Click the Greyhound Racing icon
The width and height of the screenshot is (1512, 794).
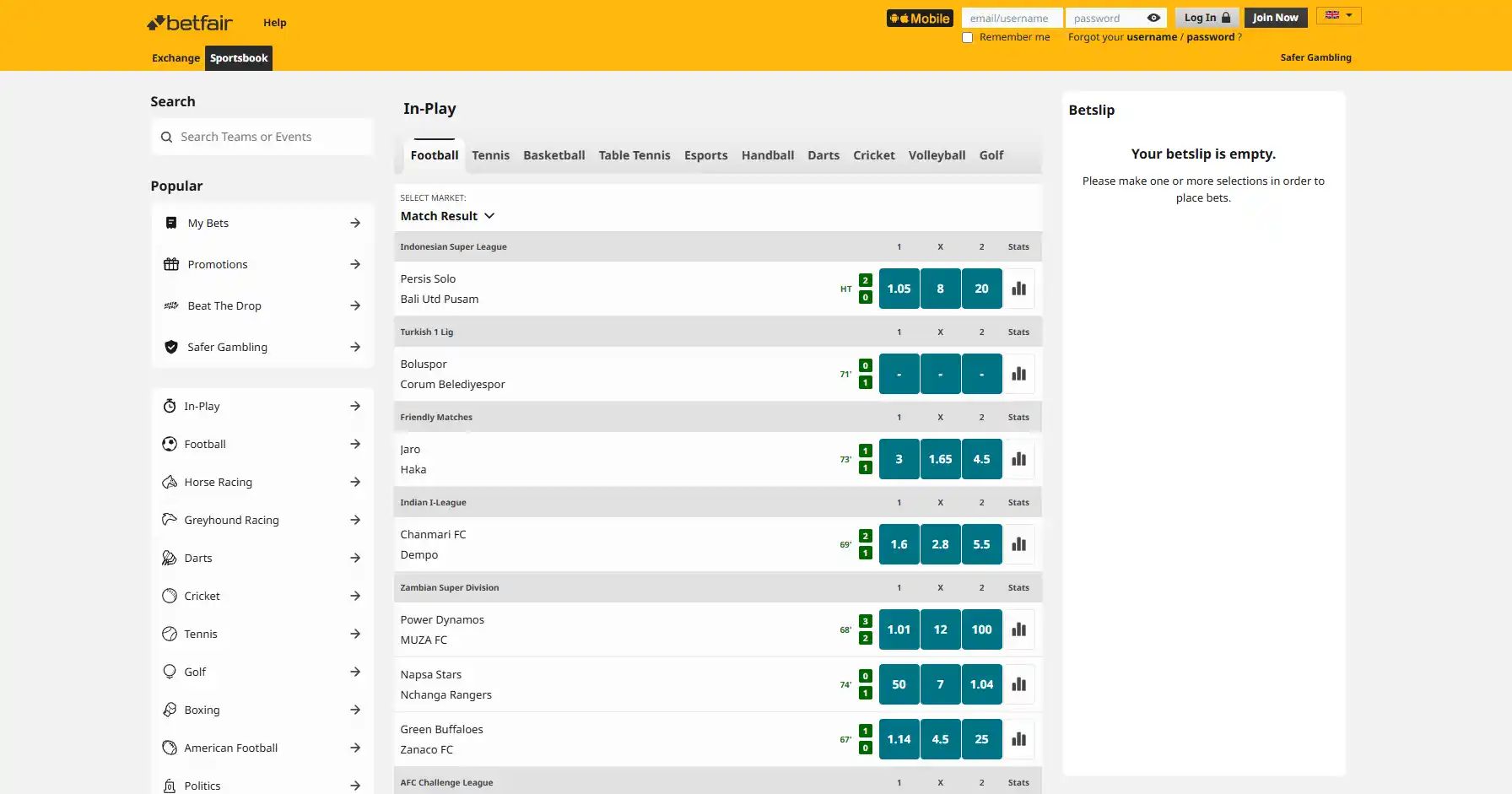pyautogui.click(x=170, y=520)
